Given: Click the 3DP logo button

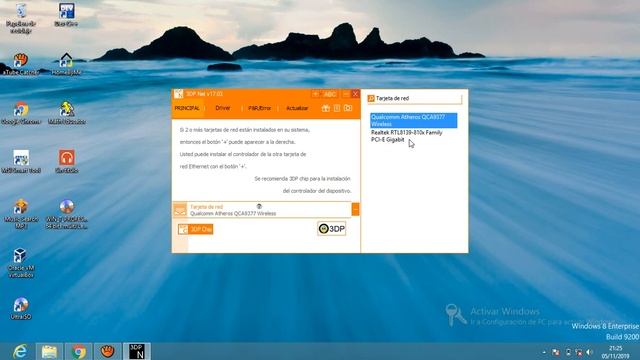Looking at the screenshot, I should click(331, 229).
